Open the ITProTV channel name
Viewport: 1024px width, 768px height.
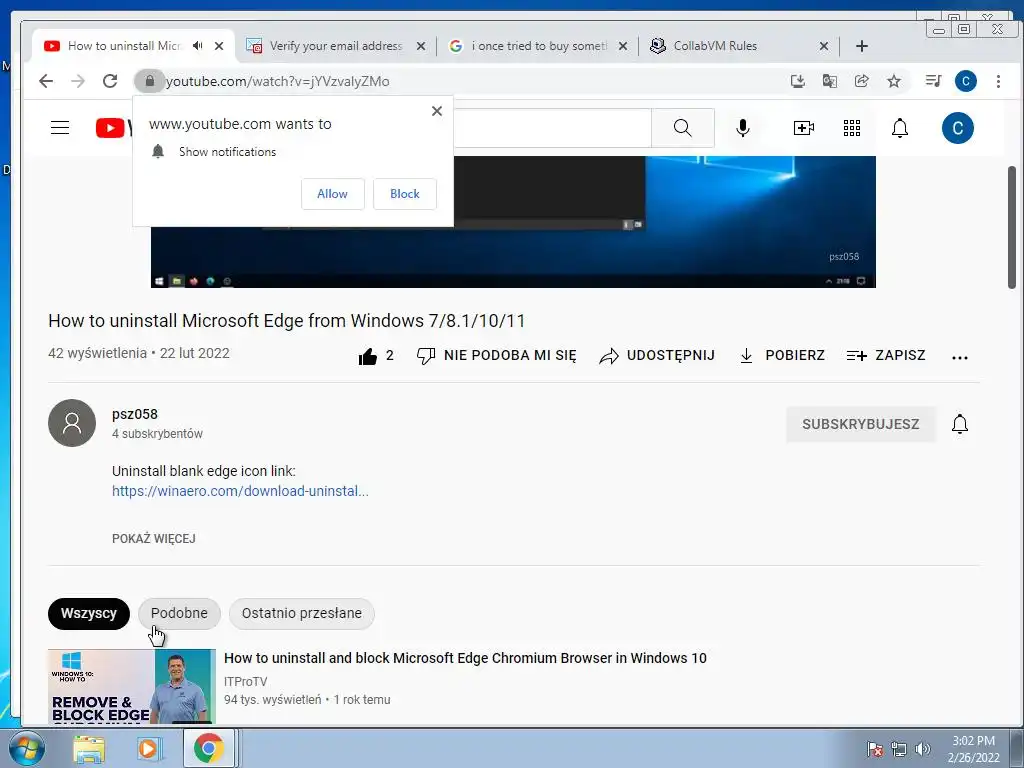click(246, 682)
